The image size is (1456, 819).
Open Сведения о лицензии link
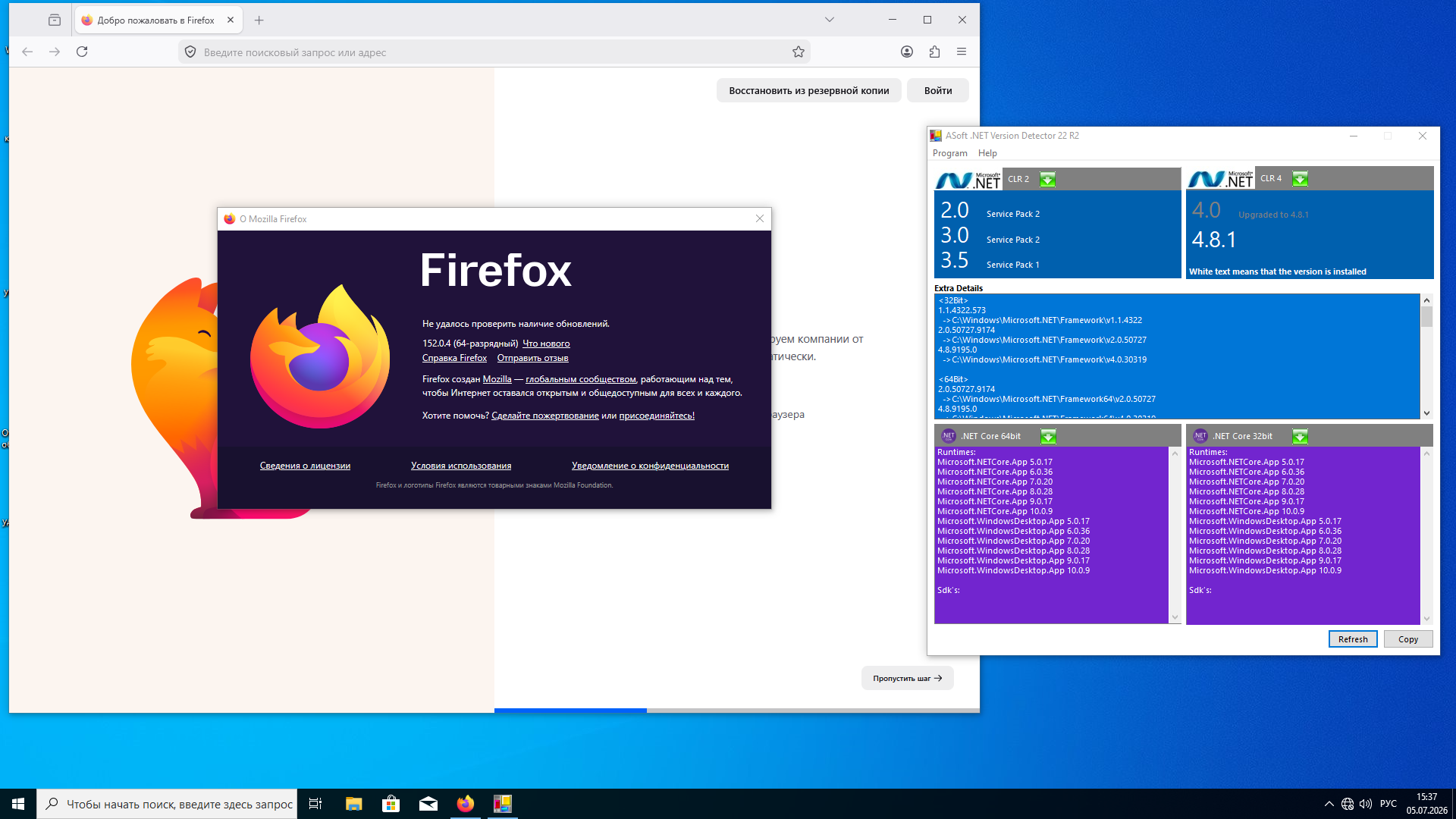(305, 466)
